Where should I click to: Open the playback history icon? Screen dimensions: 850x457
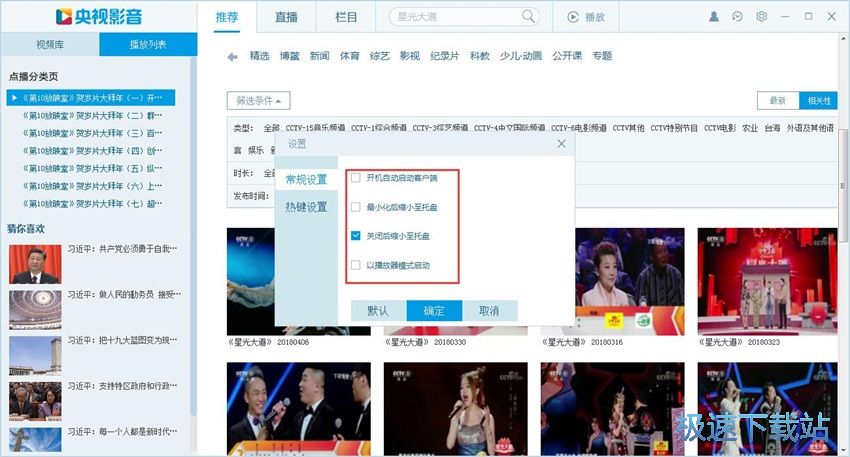click(x=737, y=17)
